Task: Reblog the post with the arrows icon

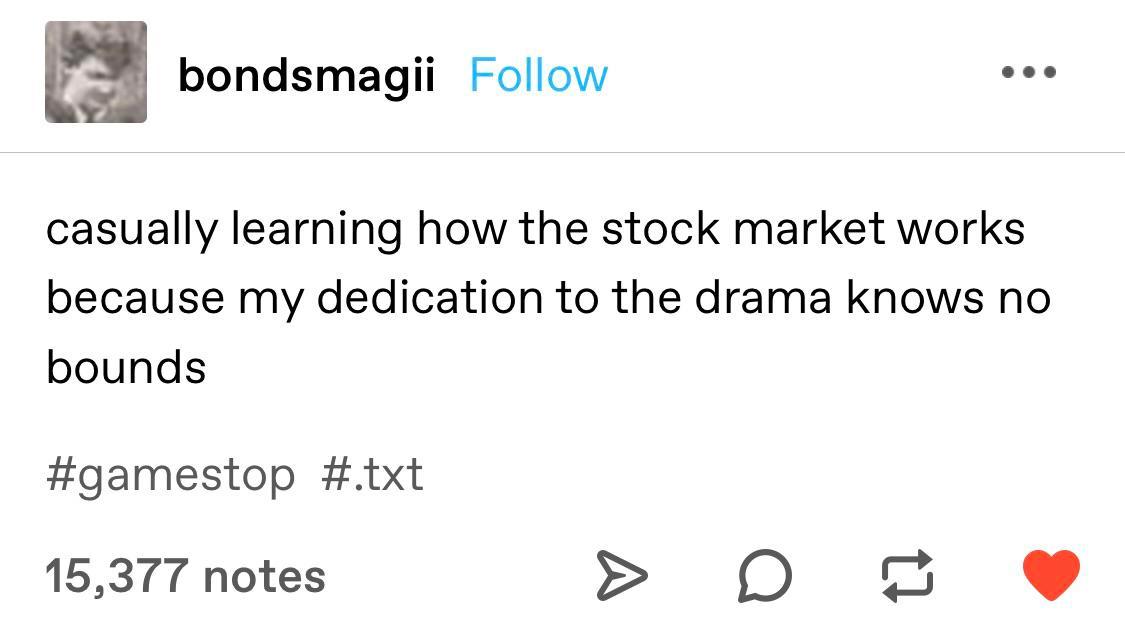Action: tap(907, 577)
